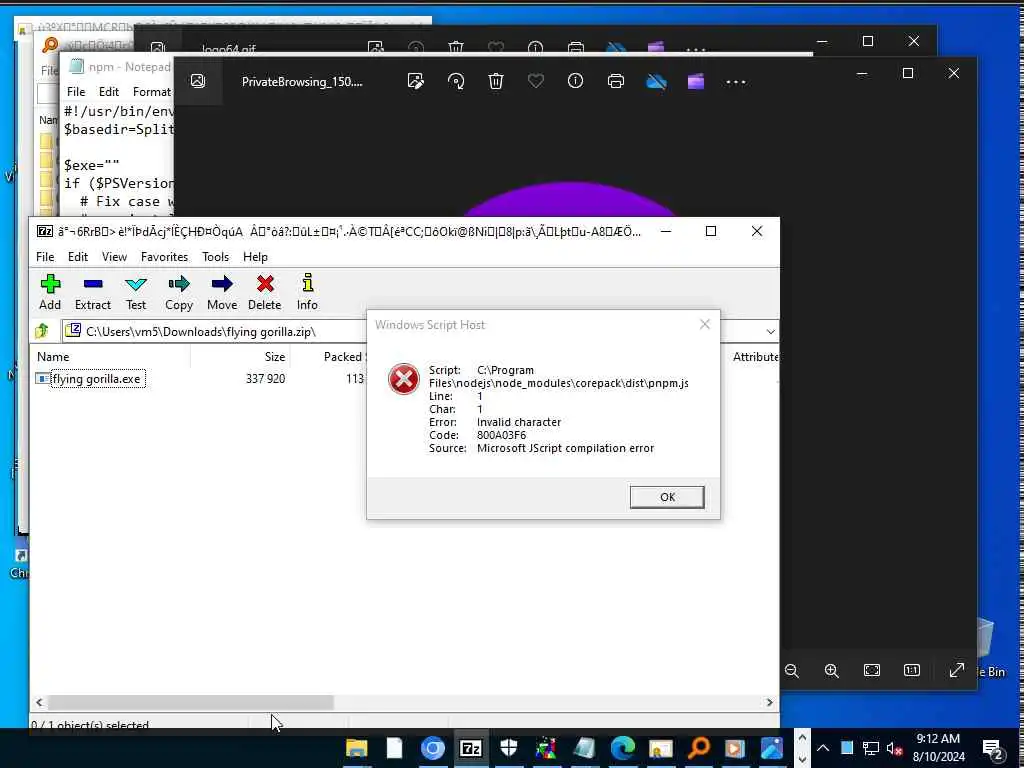The width and height of the screenshot is (1024, 768).
Task: Open the Tools menu in 7-Zip
Action: tap(216, 257)
